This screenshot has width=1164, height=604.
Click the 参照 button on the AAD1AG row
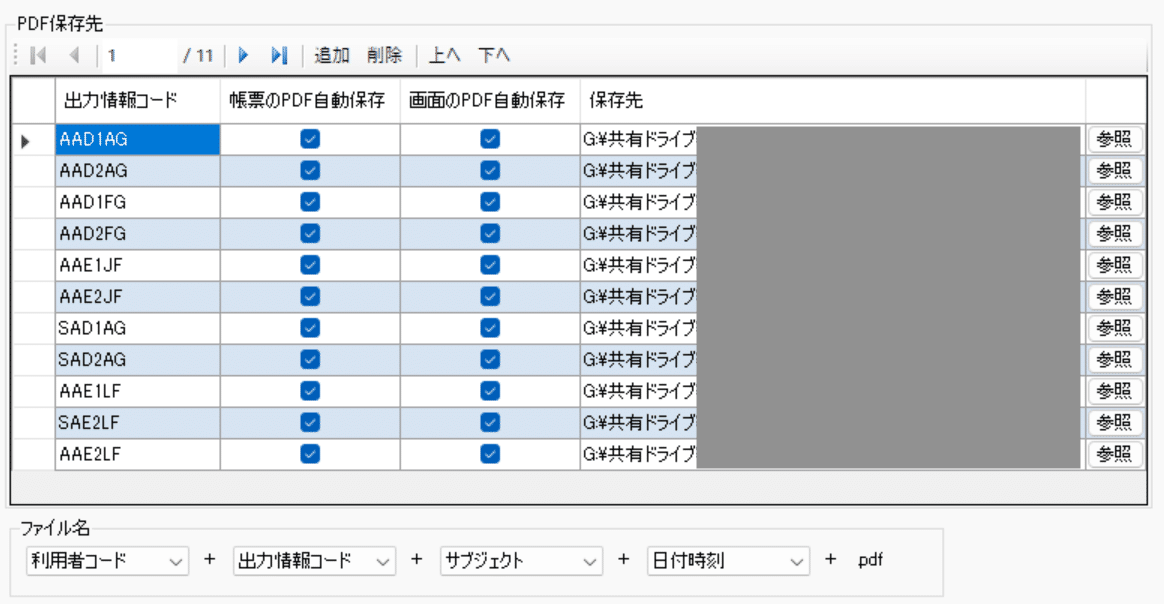click(x=1113, y=138)
